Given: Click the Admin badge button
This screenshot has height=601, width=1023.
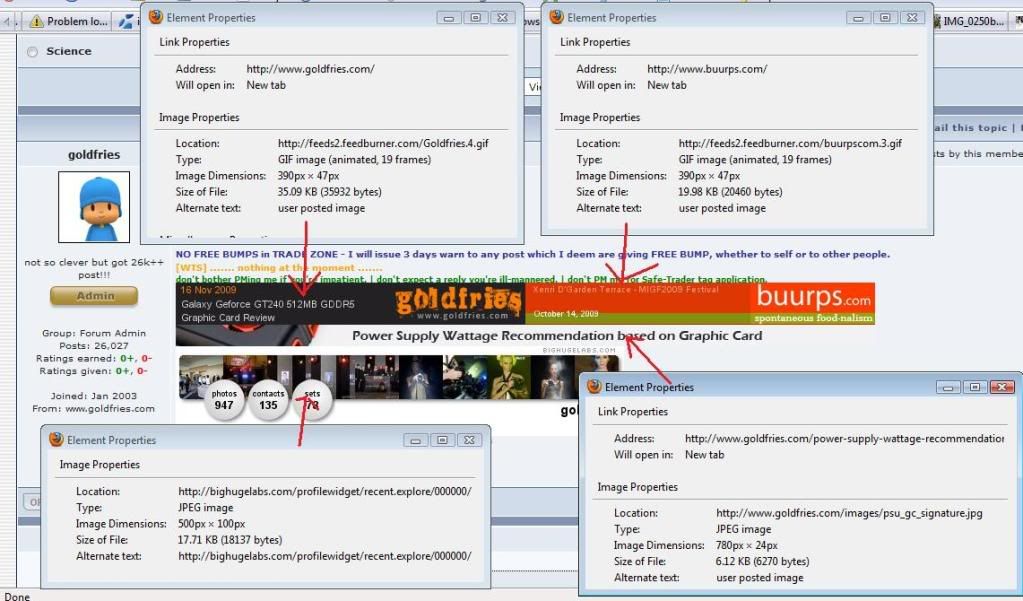Looking at the screenshot, I should [94, 296].
